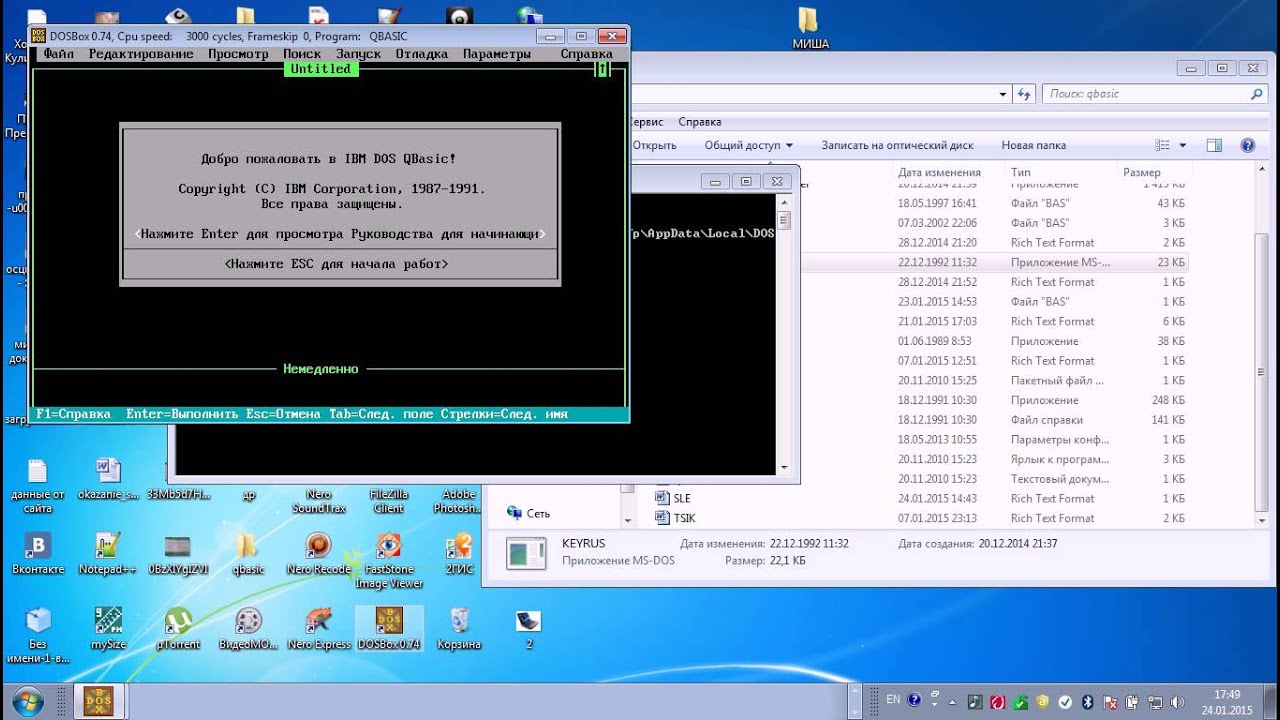This screenshot has width=1280, height=720.
Task: Choose 'Нажмите ESC для начала работ' option
Action: point(337,264)
